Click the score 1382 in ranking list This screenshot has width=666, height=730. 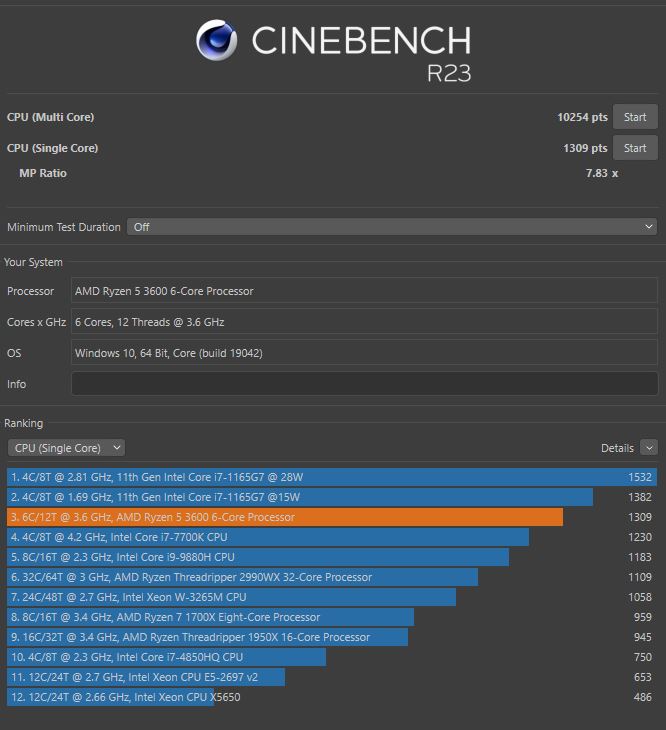coord(639,497)
